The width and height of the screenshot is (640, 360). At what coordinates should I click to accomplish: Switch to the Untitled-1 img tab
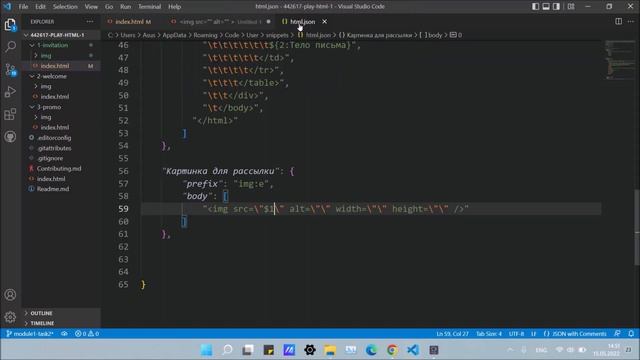[x=221, y=22]
